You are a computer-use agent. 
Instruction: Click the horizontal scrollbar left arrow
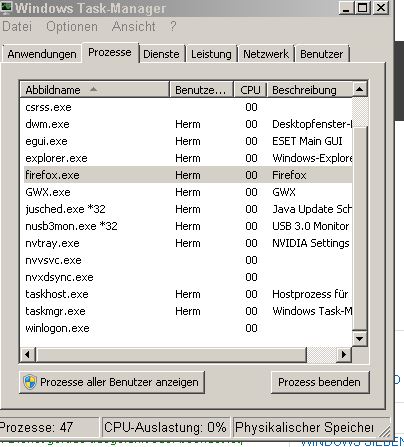[28, 354]
